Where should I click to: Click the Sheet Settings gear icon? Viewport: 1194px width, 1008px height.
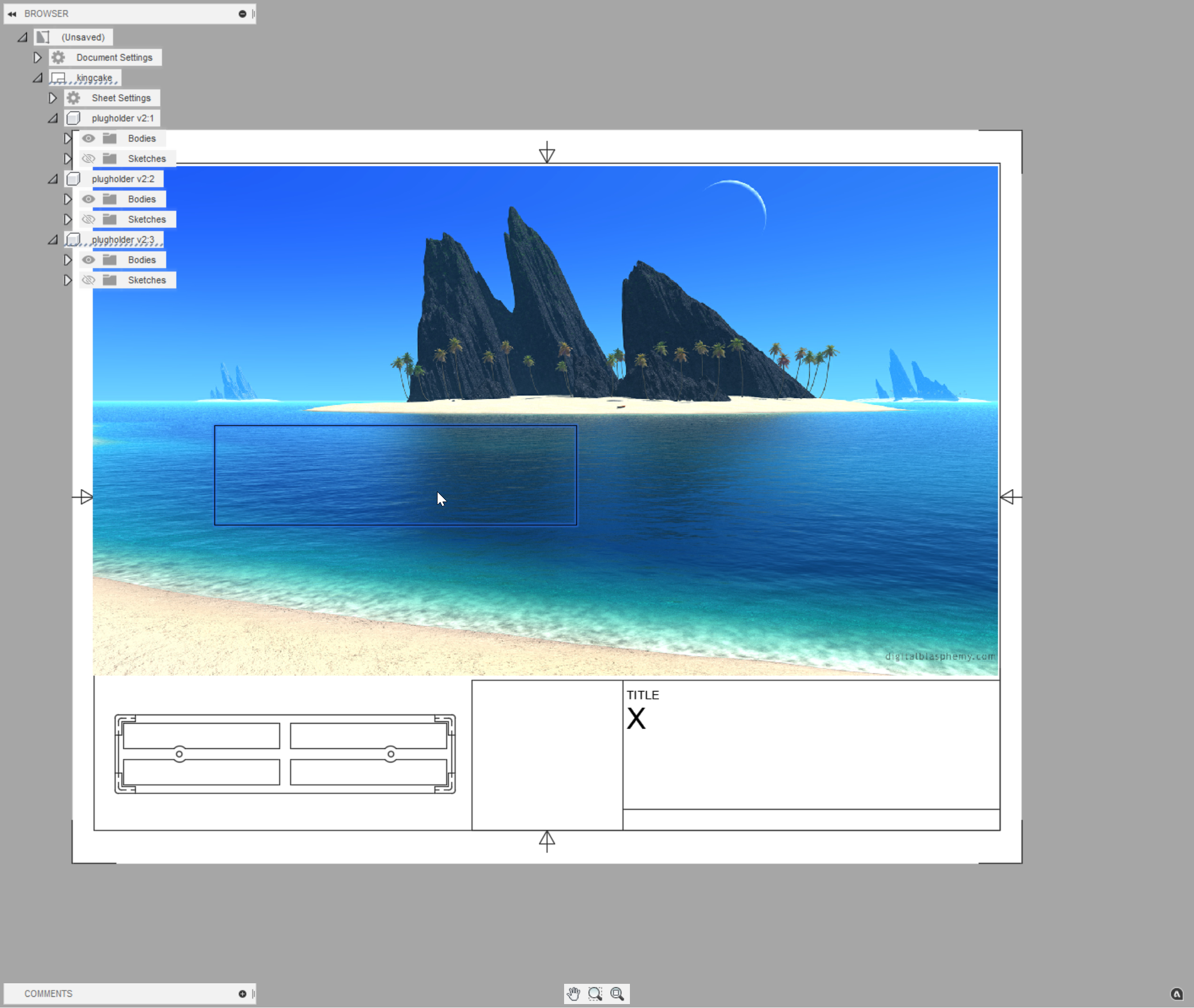click(x=73, y=98)
